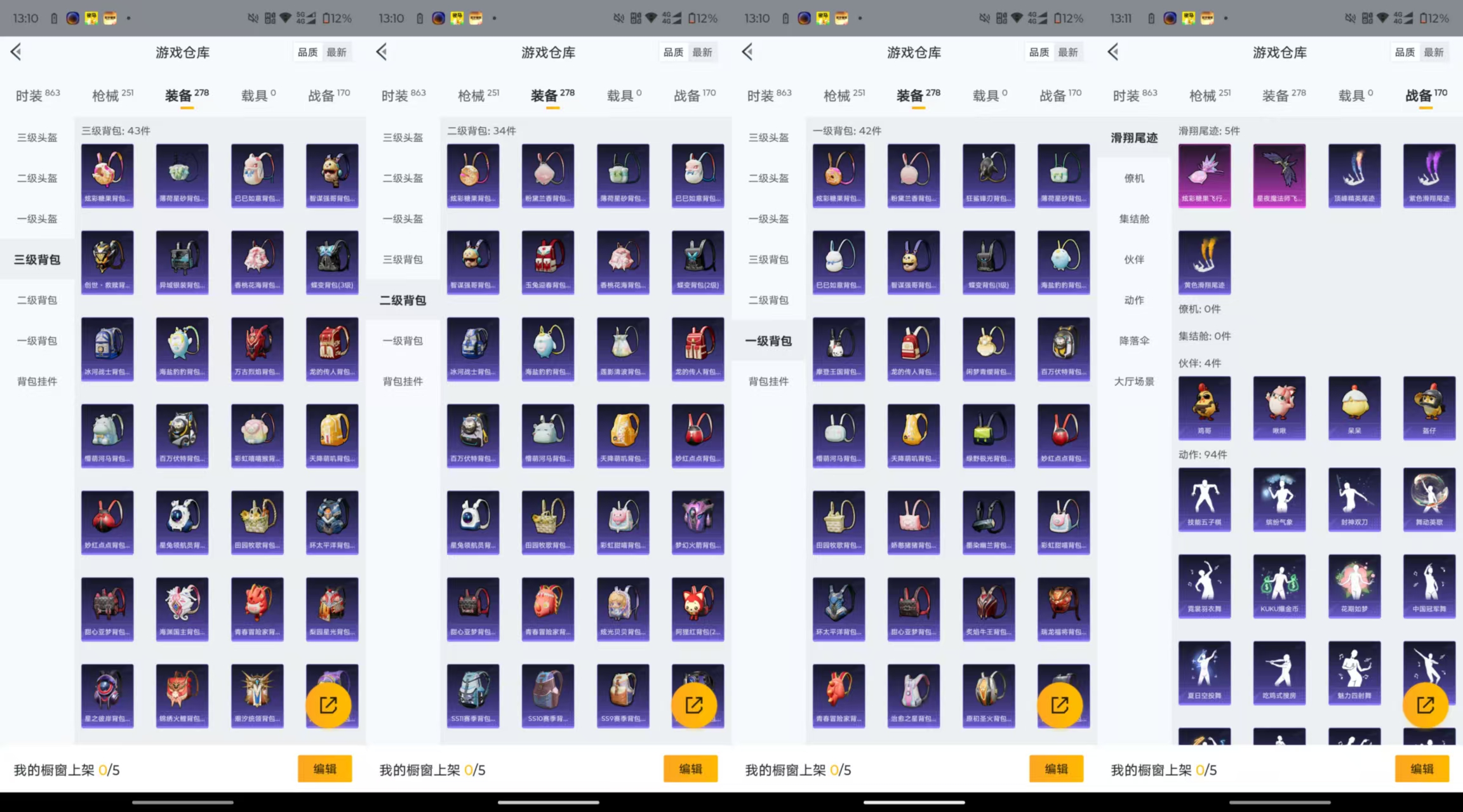This screenshot has height=812, width=1463.
Task: Select the 盔仔 helmet chick companion
Action: coord(1429,407)
